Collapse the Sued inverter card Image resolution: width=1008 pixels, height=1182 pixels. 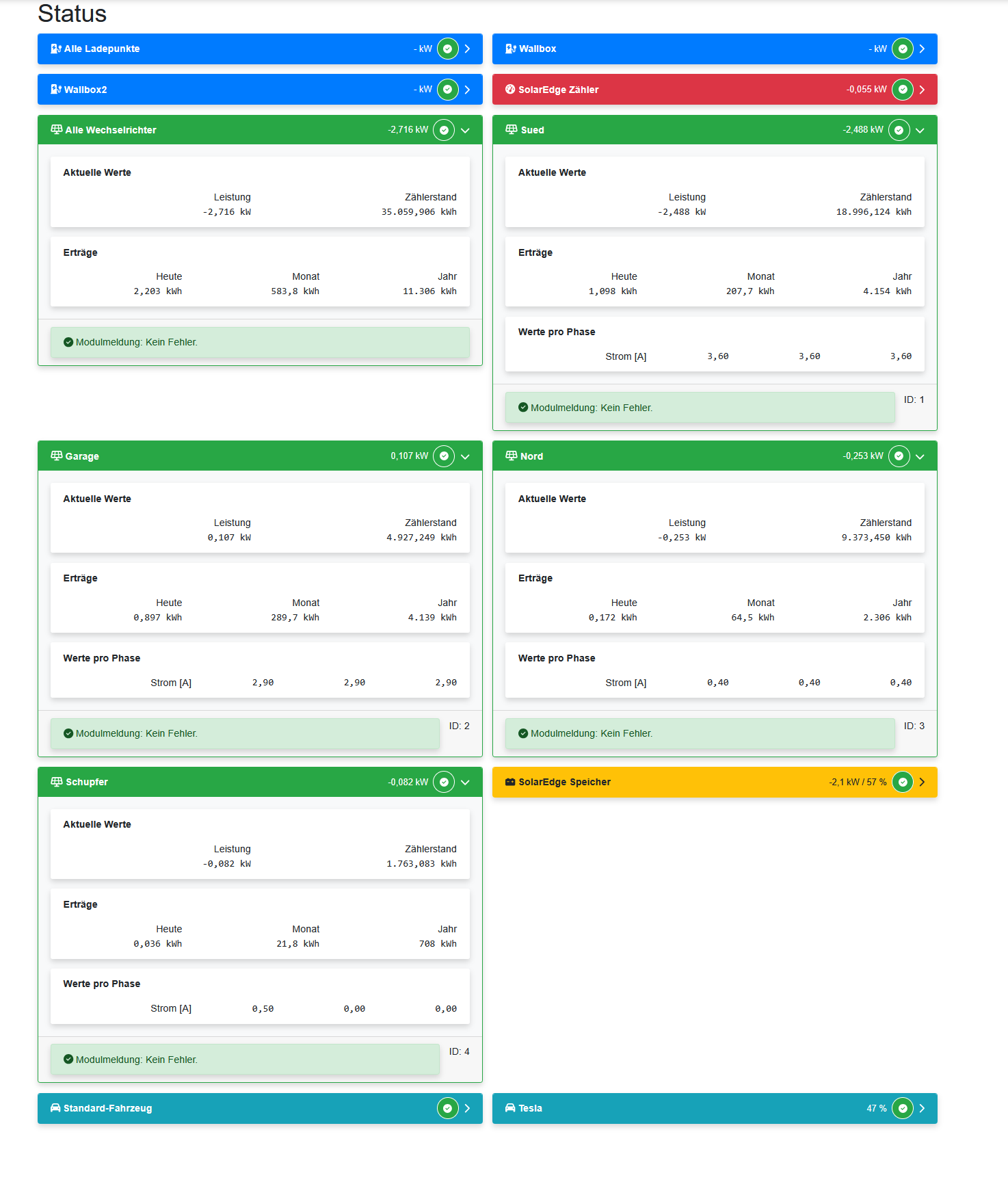pyautogui.click(x=920, y=131)
